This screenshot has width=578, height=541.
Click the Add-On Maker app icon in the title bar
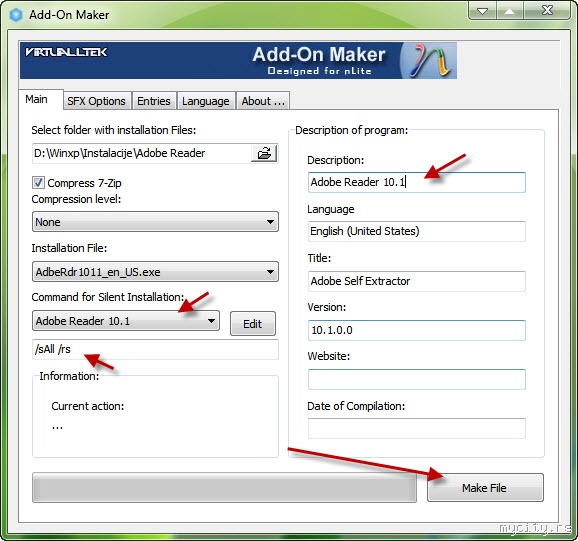16,15
